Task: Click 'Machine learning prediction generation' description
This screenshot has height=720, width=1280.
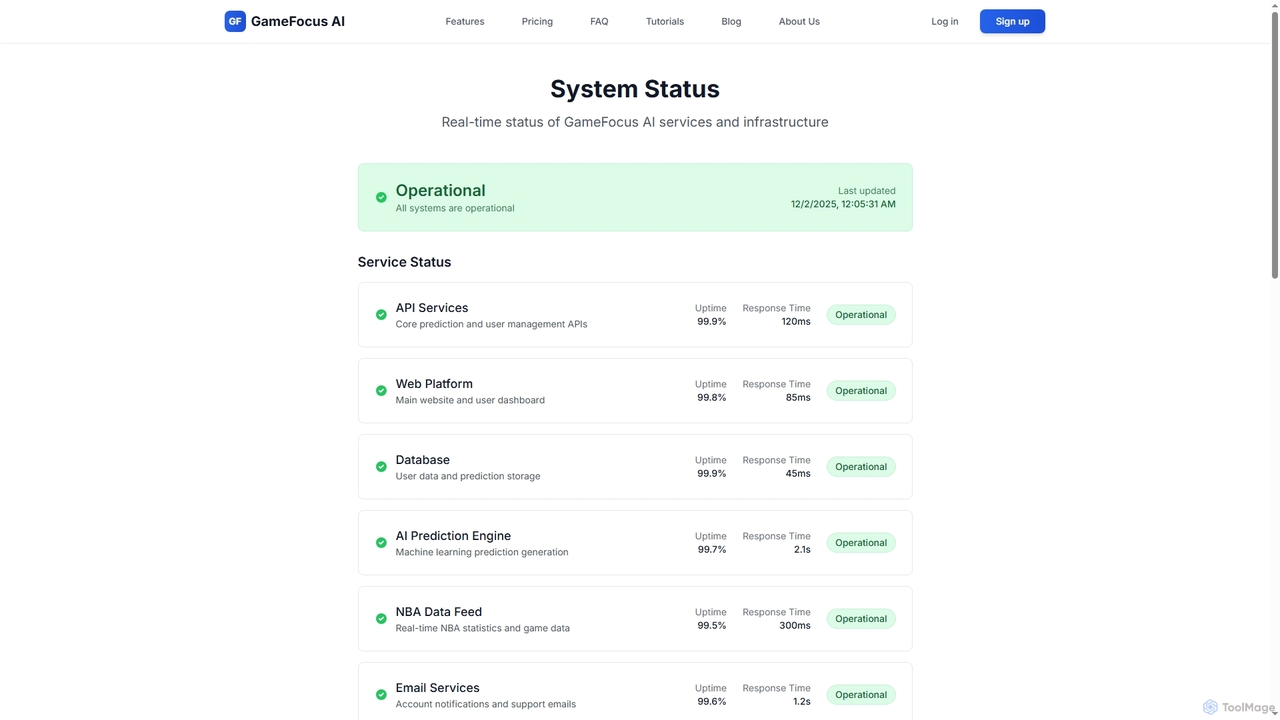Action: 482,552
